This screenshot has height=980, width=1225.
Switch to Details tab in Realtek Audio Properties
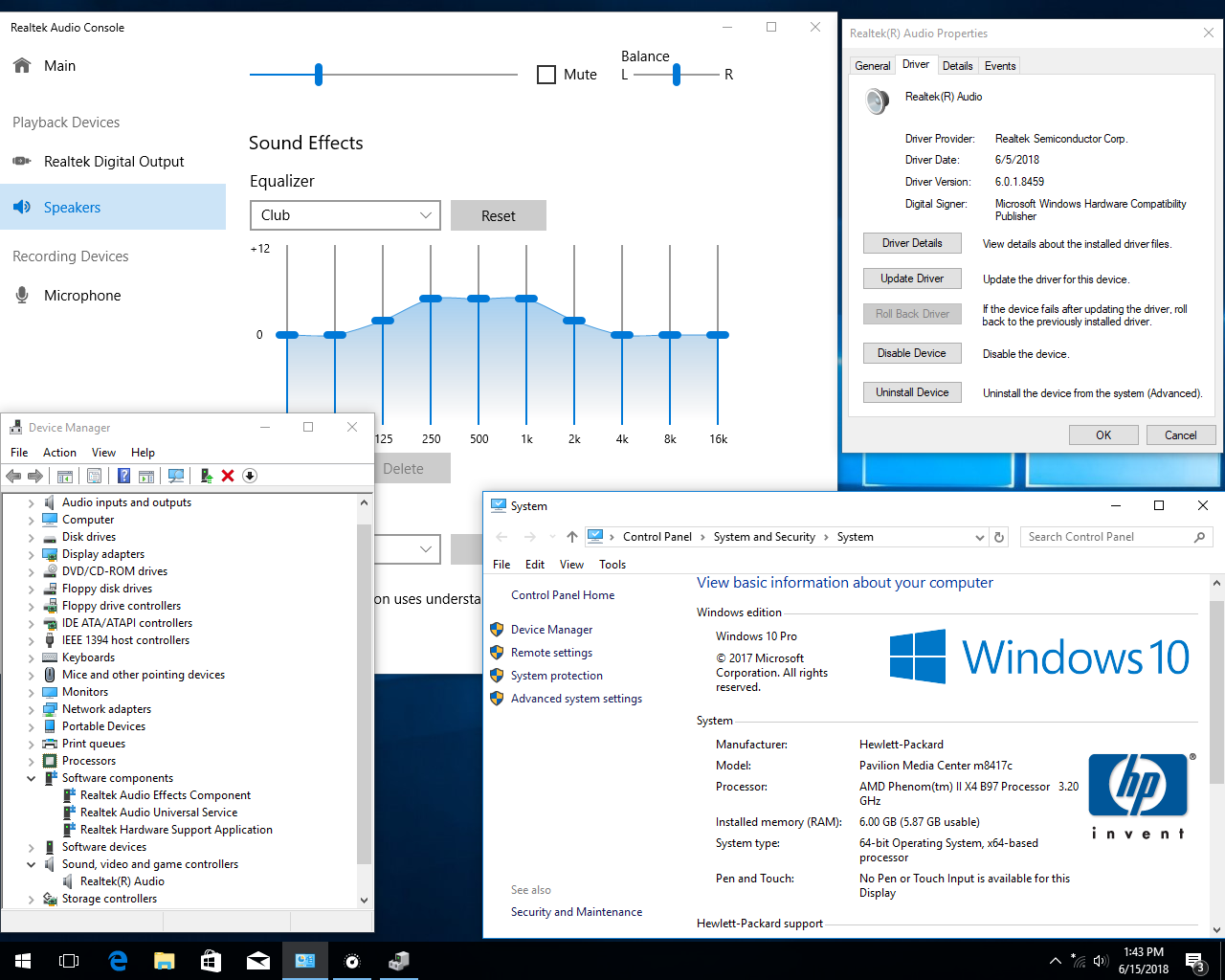tap(957, 66)
